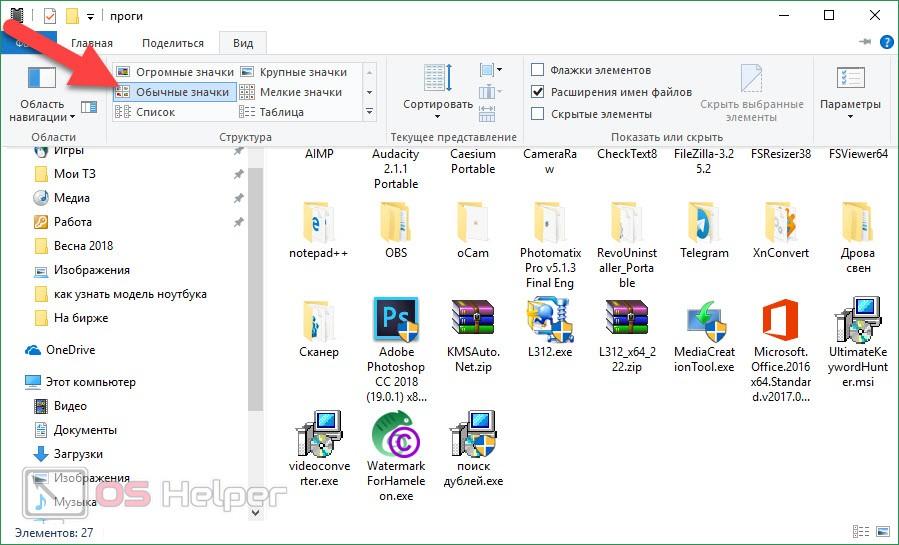This screenshot has height=545, width=899.
Task: Open the Adobe Photoshop CC 2018 installer icon
Action: click(396, 320)
